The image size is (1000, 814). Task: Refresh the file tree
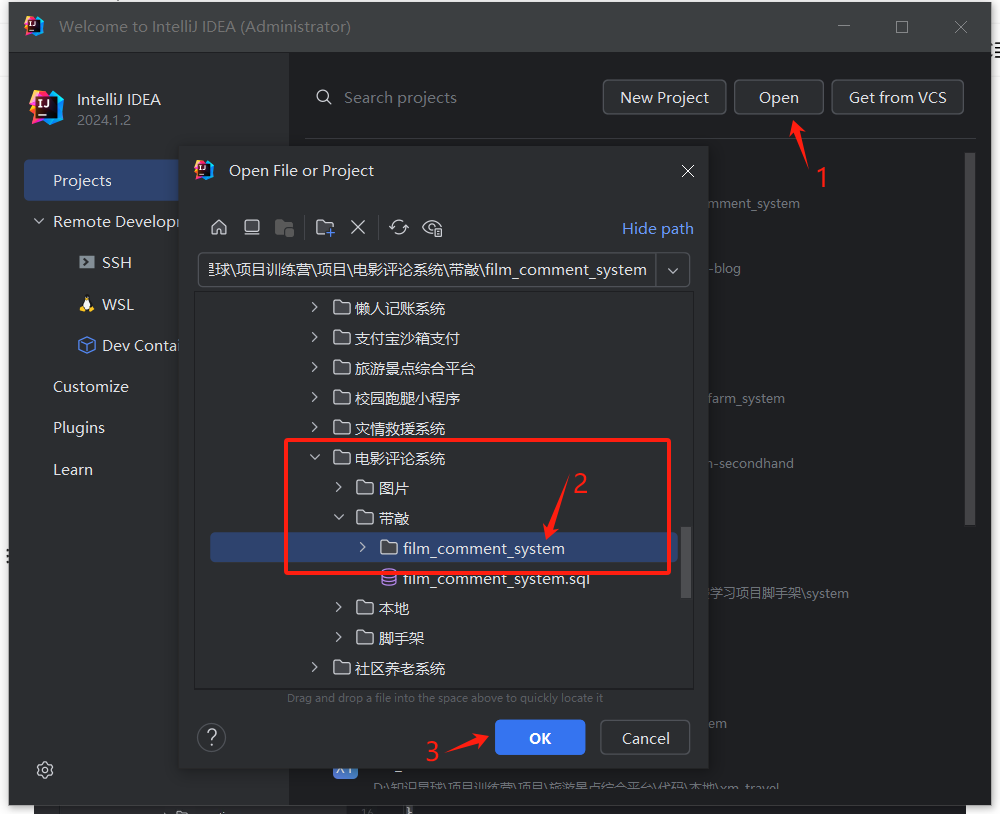pos(399,227)
